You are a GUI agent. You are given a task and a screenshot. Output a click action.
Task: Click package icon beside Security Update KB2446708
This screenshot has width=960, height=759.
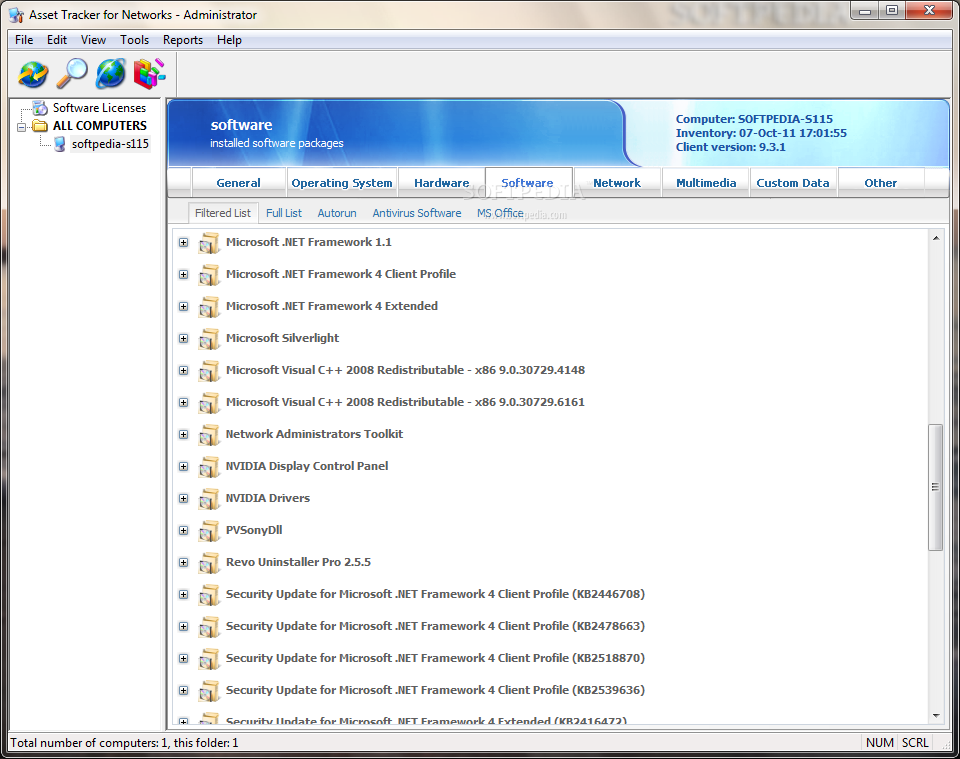[209, 595]
